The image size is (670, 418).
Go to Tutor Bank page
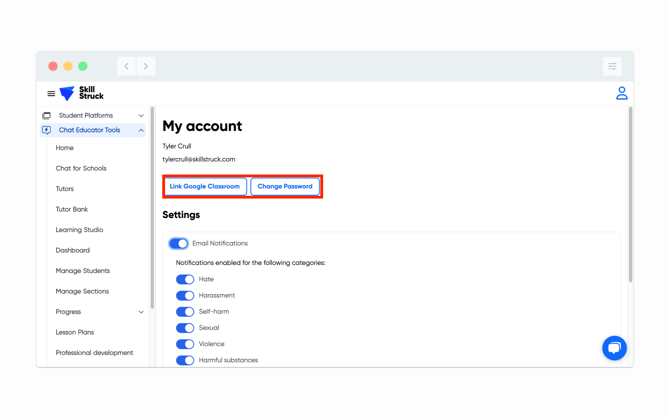(72, 209)
